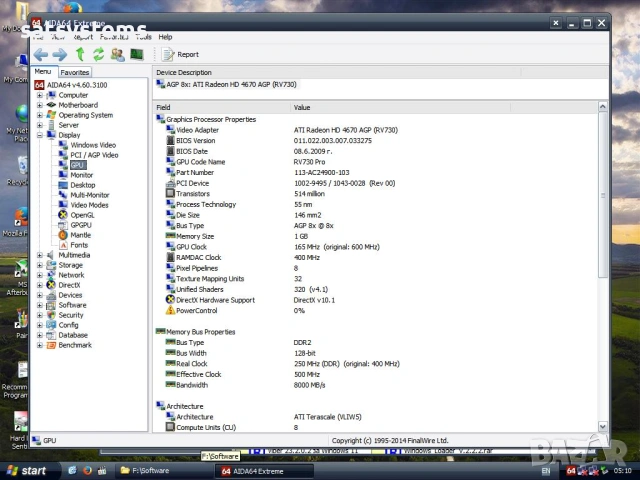Switch to the Favorites tab
The height and width of the screenshot is (480, 640).
75,72
